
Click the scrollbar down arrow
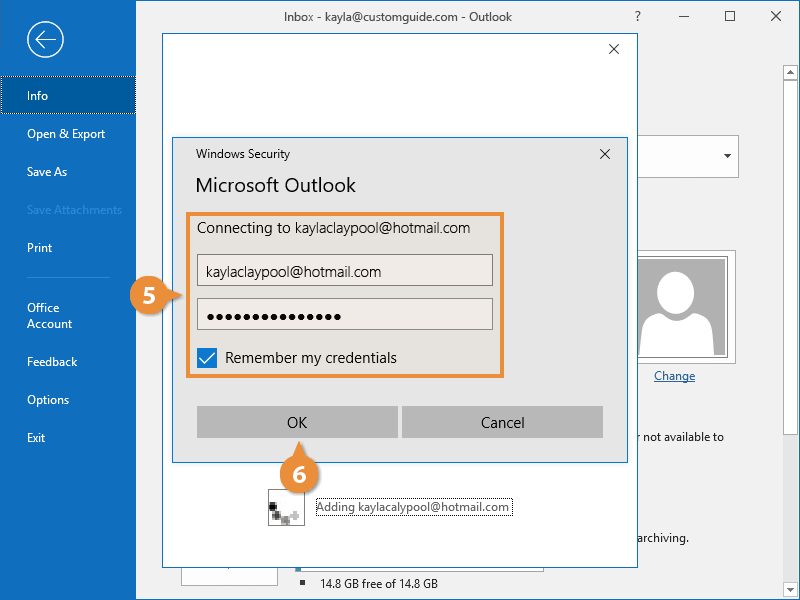[x=790, y=590]
